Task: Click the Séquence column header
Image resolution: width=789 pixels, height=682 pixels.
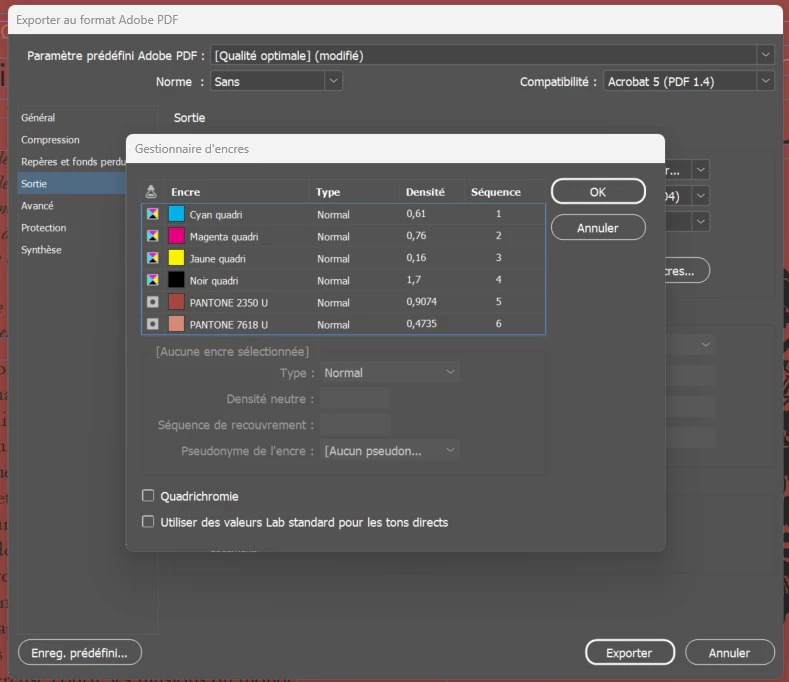Action: (496, 192)
